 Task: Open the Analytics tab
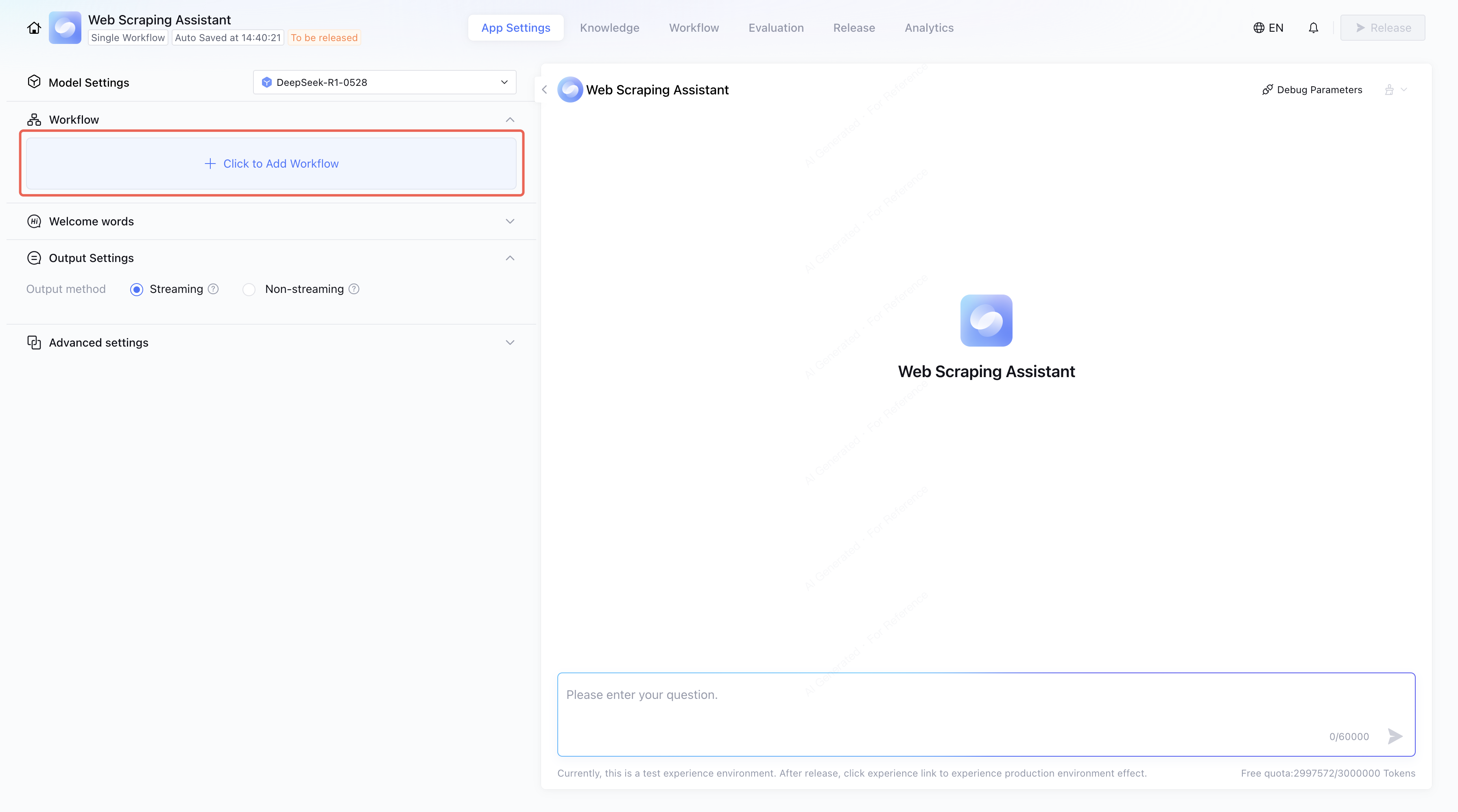click(x=928, y=28)
